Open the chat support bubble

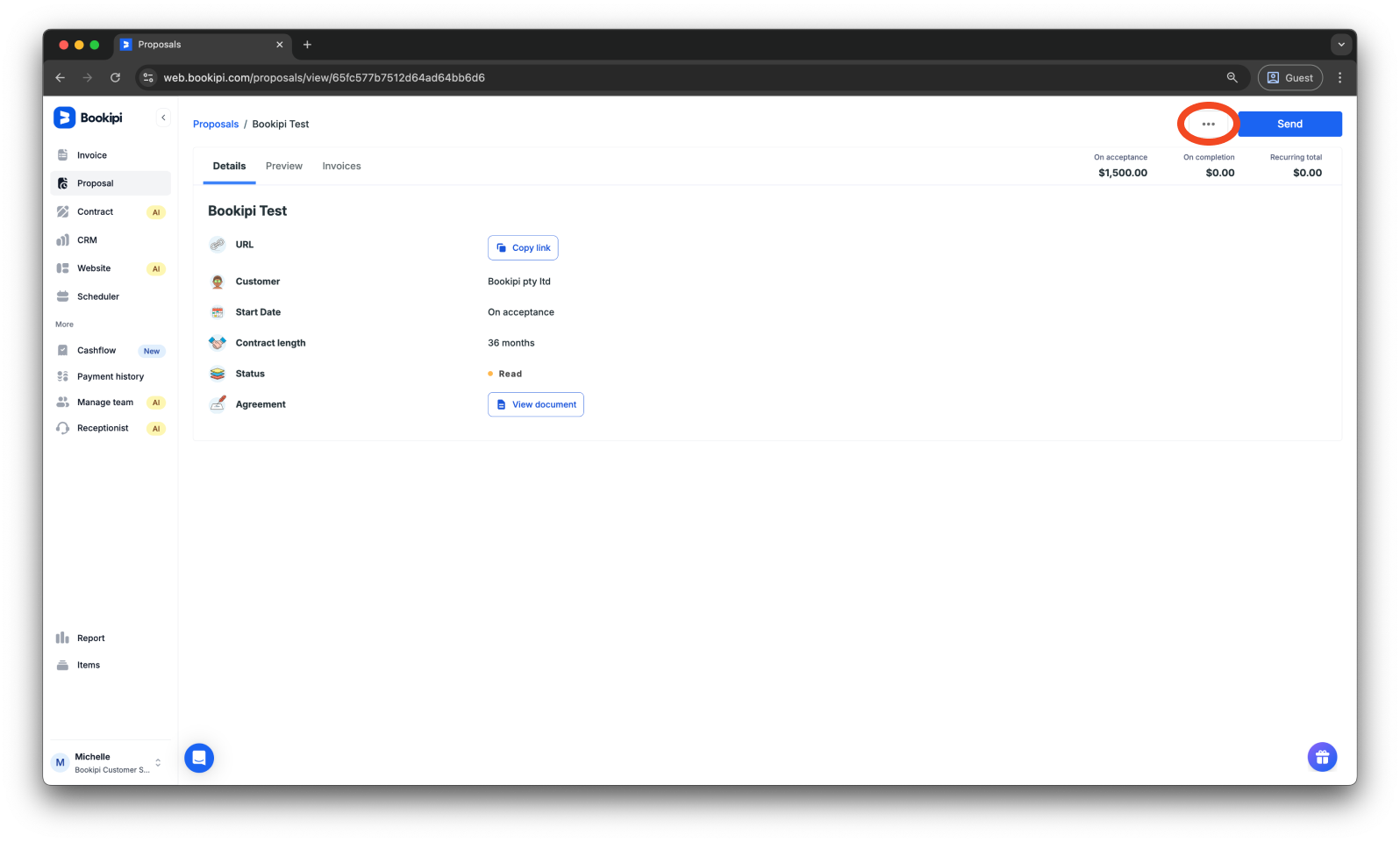(x=199, y=758)
